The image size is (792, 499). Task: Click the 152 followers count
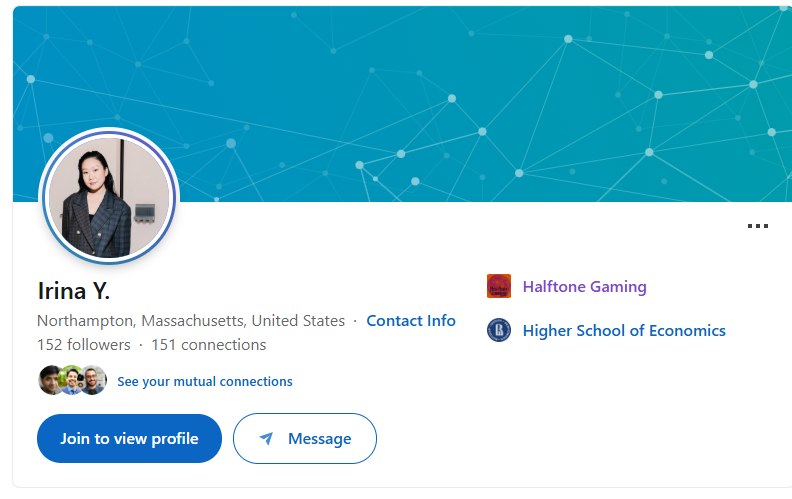pos(84,345)
